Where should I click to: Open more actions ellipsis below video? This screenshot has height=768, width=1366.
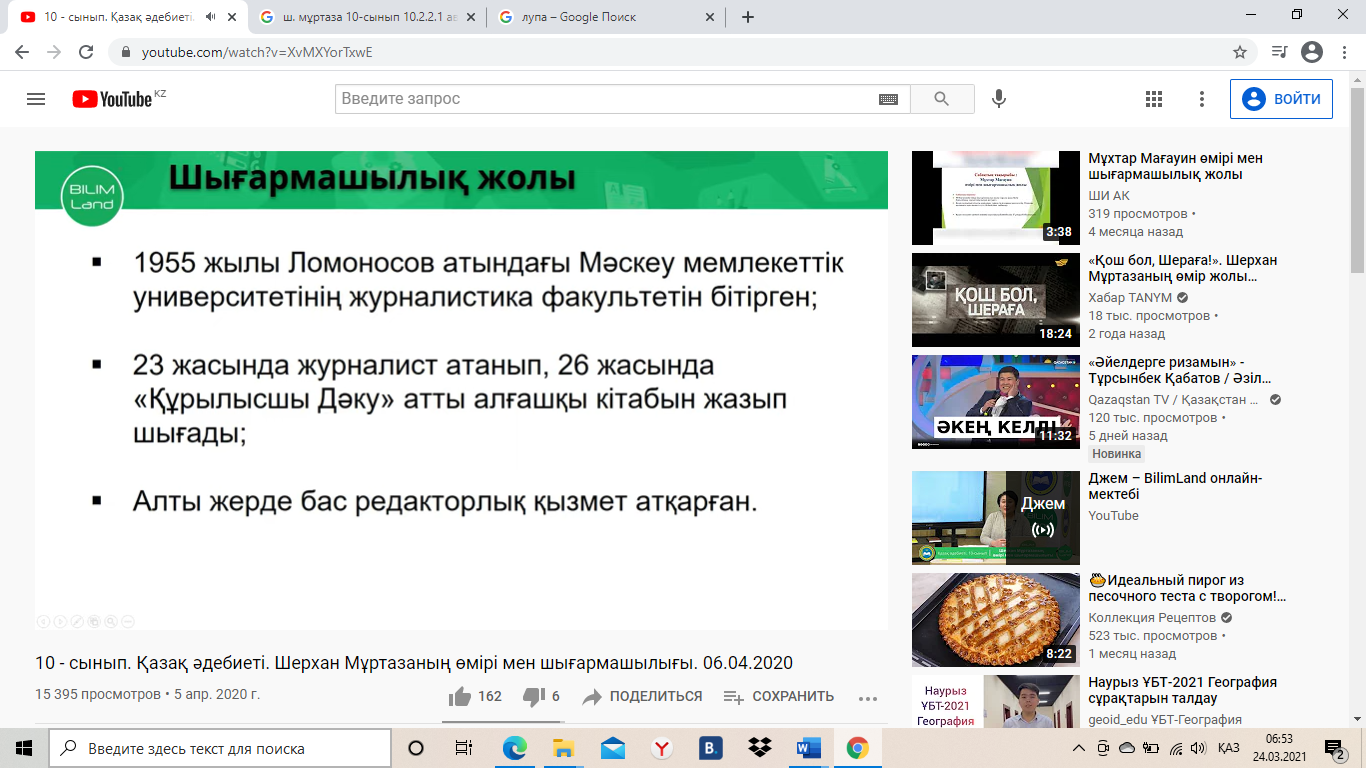click(x=867, y=698)
